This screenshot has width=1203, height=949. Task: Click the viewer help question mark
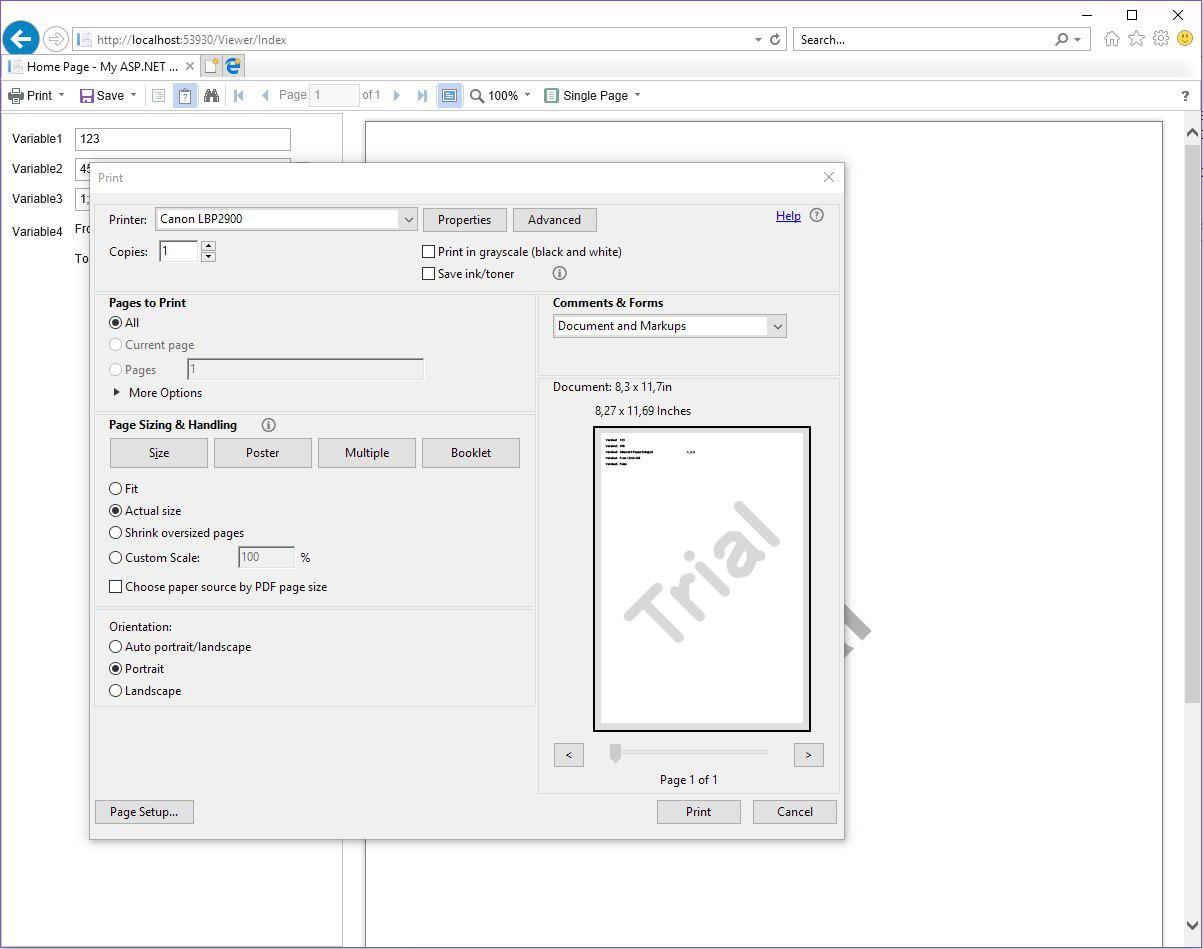tap(1186, 96)
